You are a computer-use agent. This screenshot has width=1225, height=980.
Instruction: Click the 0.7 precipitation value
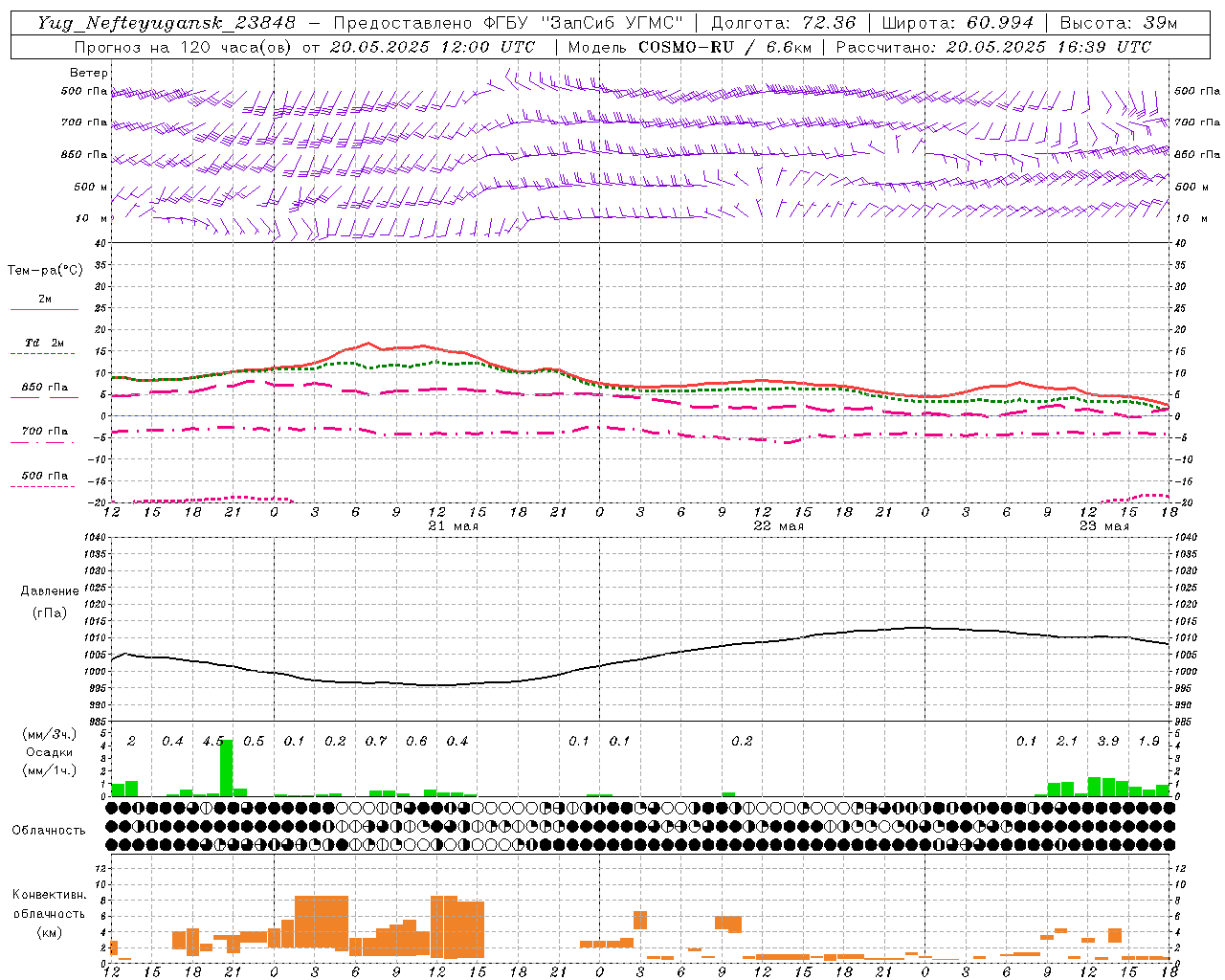(376, 741)
